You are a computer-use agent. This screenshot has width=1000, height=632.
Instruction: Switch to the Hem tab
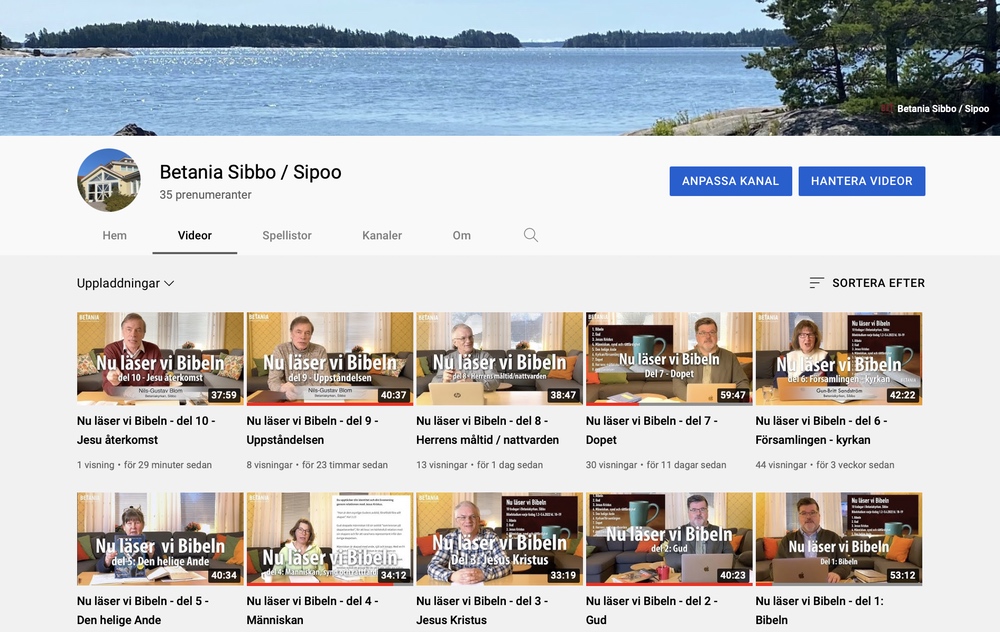[115, 236]
